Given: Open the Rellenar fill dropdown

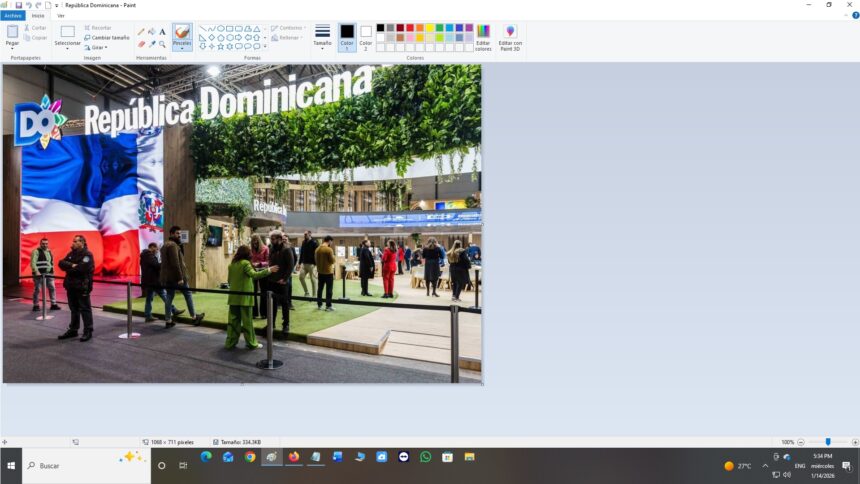Looking at the screenshot, I should point(287,38).
